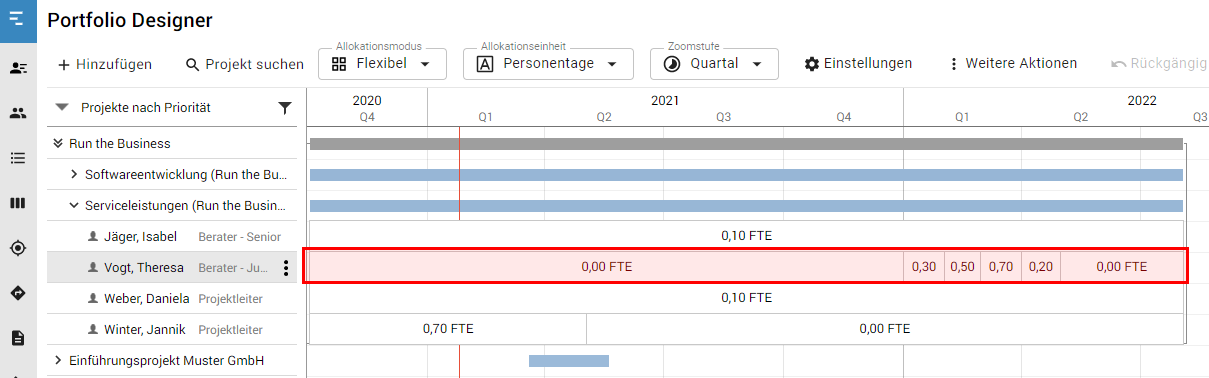
Task: Expand Einführungsprojekt Muster GmbH row
Action: point(58,360)
